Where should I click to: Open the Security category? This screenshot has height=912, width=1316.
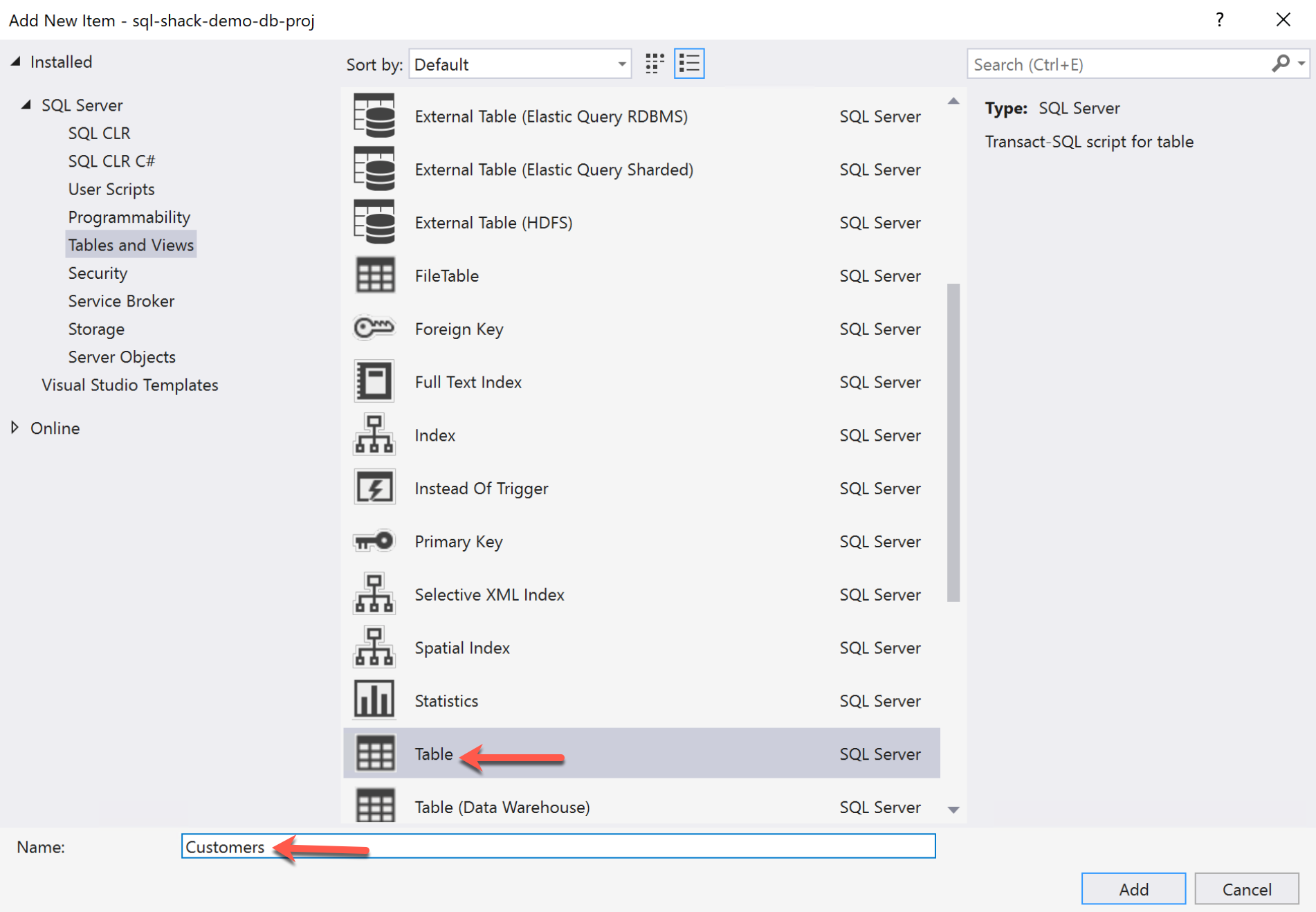(x=98, y=273)
